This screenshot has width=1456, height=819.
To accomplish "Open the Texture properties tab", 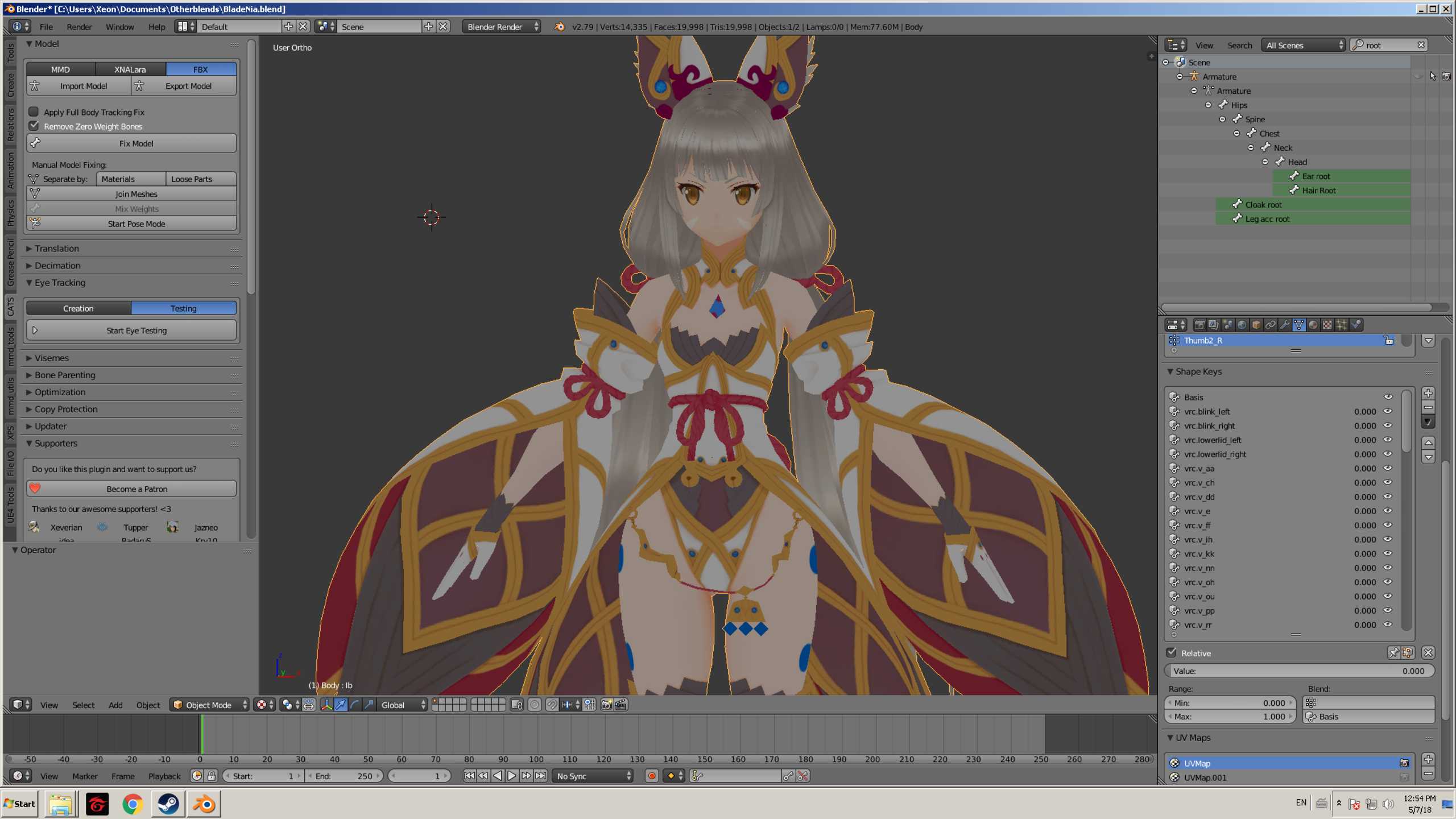I will pos(1327,325).
